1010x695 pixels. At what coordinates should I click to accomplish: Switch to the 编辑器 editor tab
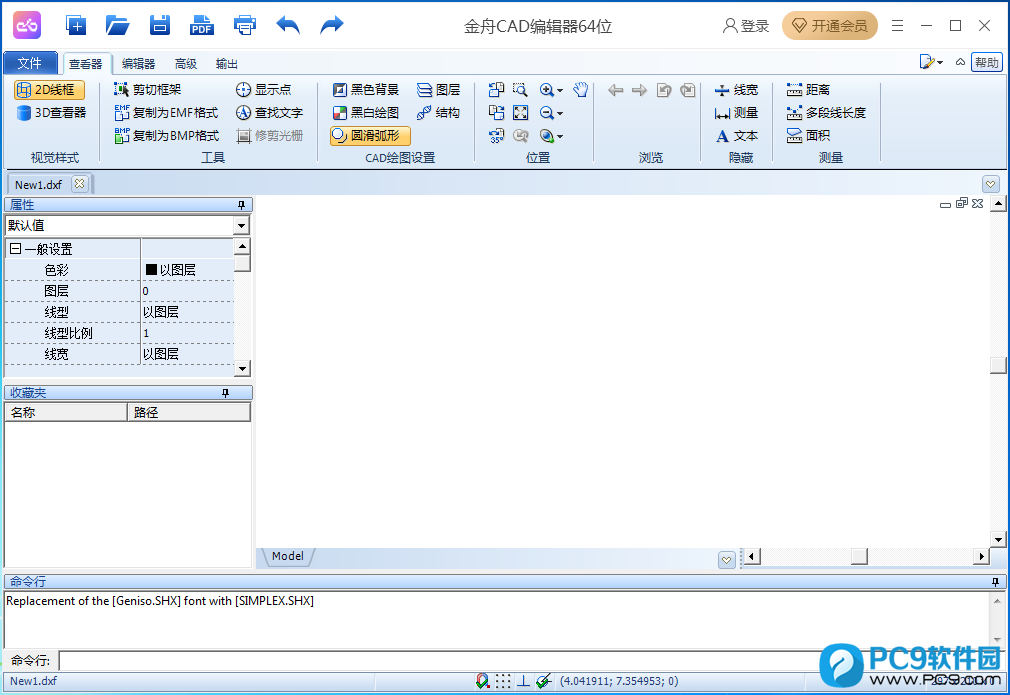138,64
